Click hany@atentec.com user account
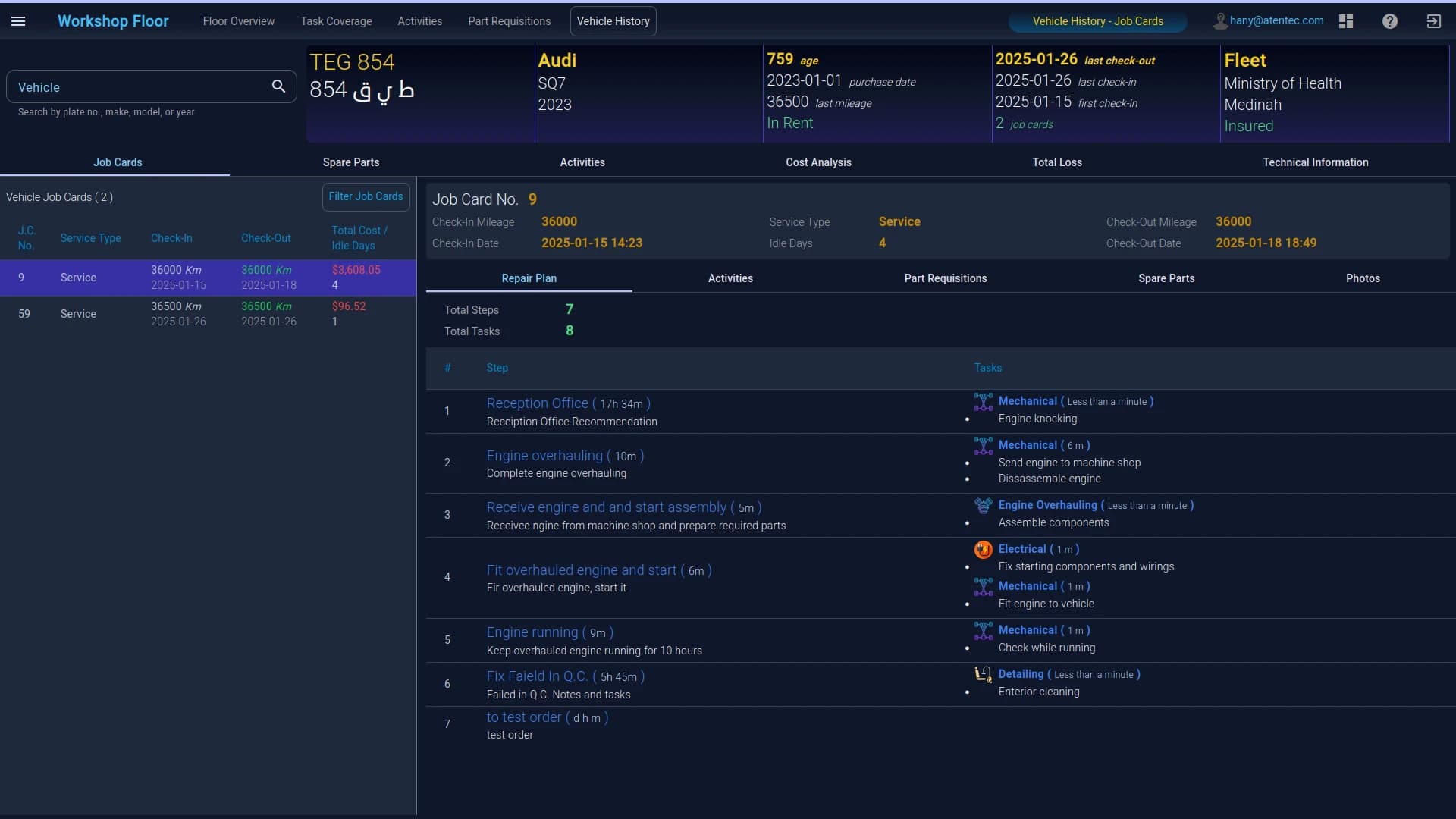Image resolution: width=1456 pixels, height=819 pixels. [x=1276, y=20]
